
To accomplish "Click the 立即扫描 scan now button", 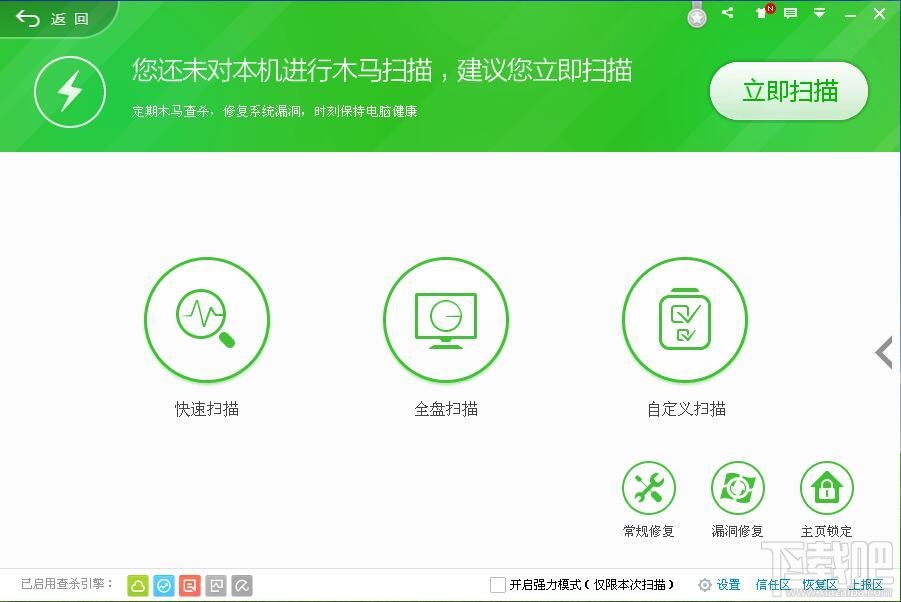I will tap(789, 91).
